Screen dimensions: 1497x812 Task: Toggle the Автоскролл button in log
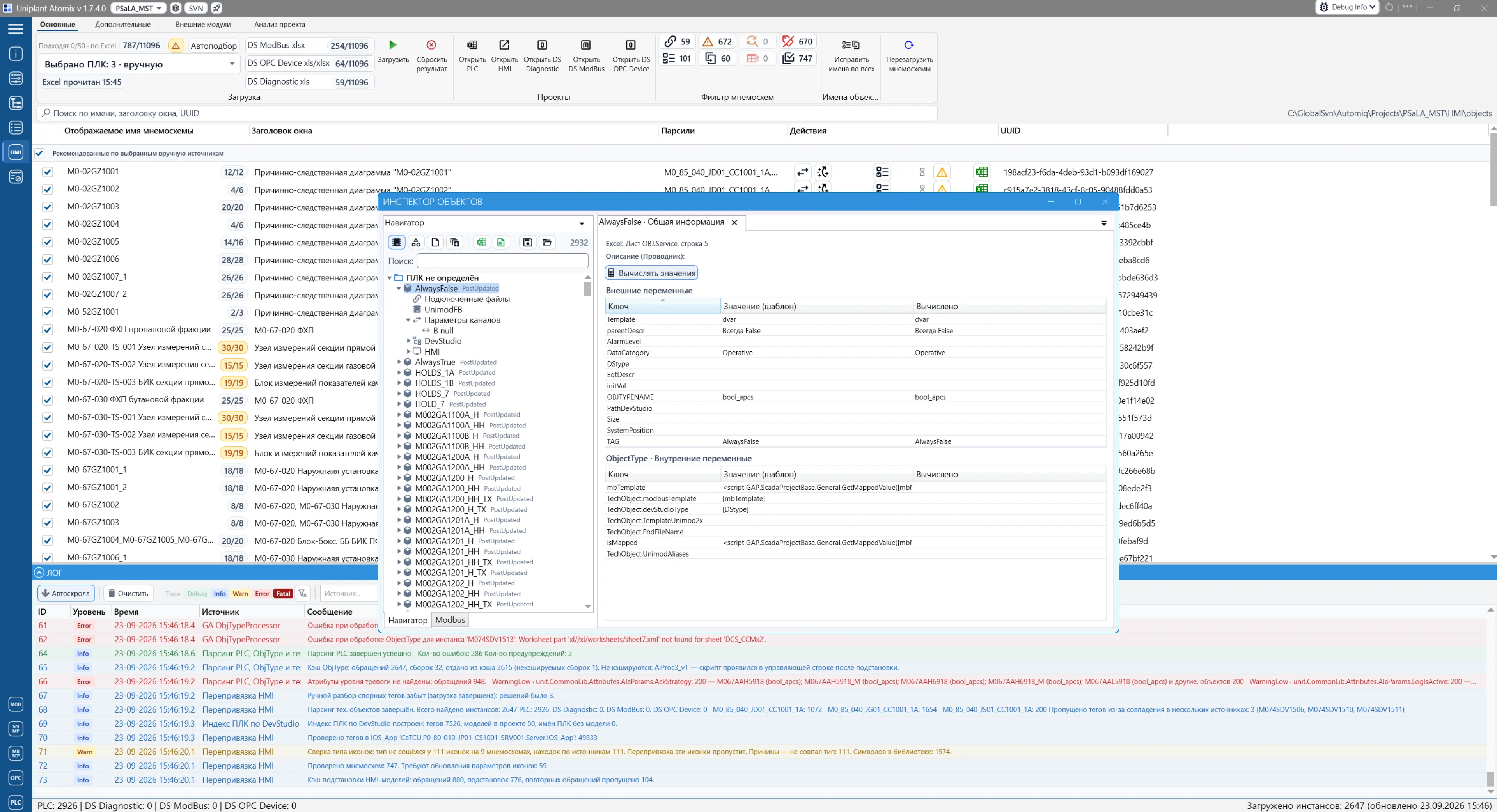(x=66, y=594)
